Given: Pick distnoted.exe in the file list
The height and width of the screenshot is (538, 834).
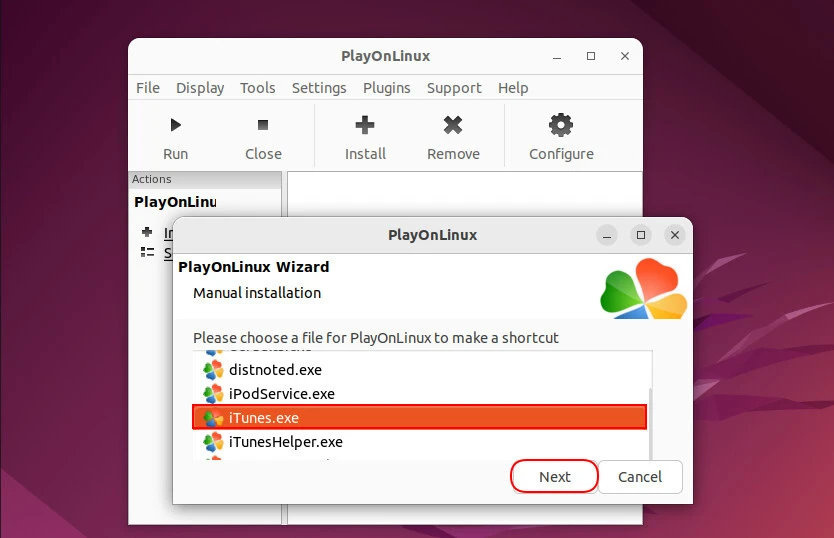Looking at the screenshot, I should click(x=275, y=369).
